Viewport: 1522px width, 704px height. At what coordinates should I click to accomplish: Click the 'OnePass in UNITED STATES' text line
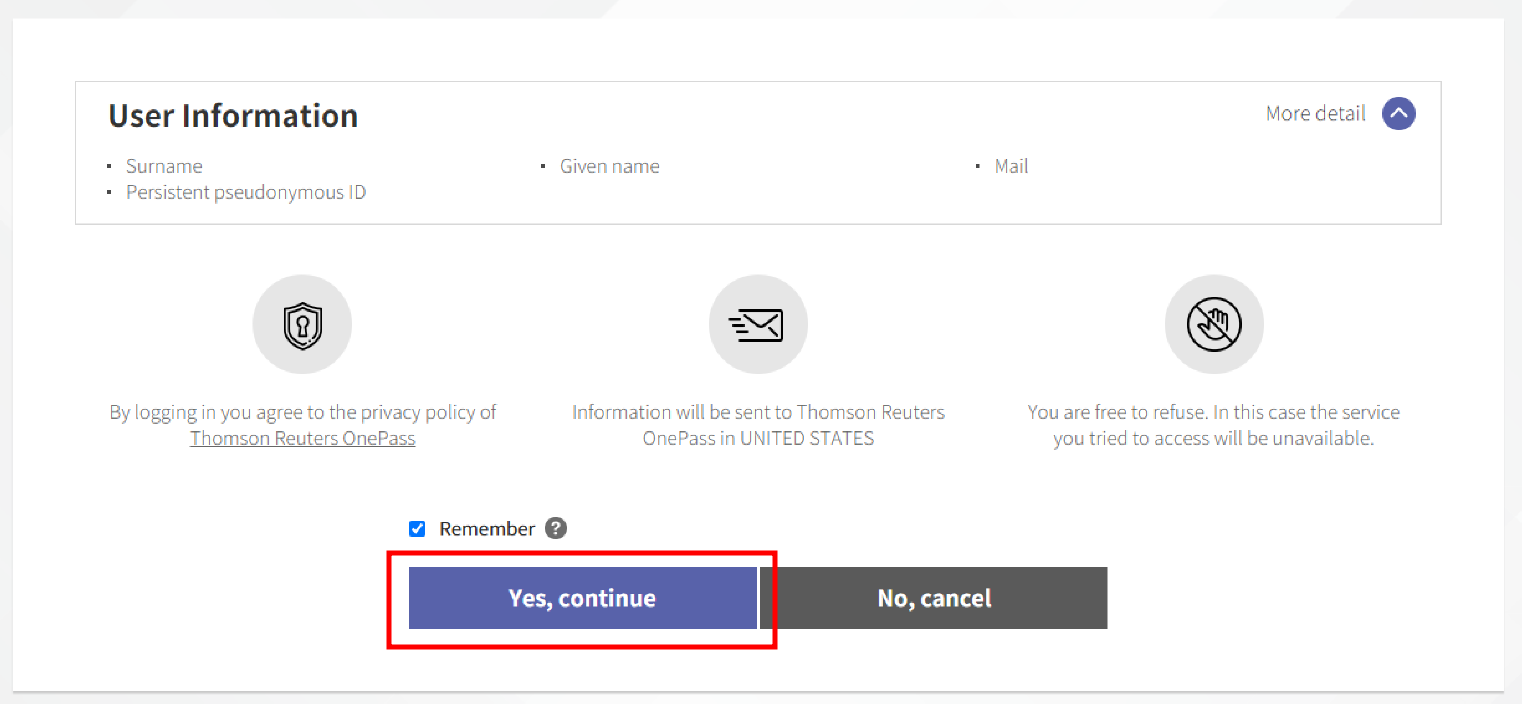758,439
